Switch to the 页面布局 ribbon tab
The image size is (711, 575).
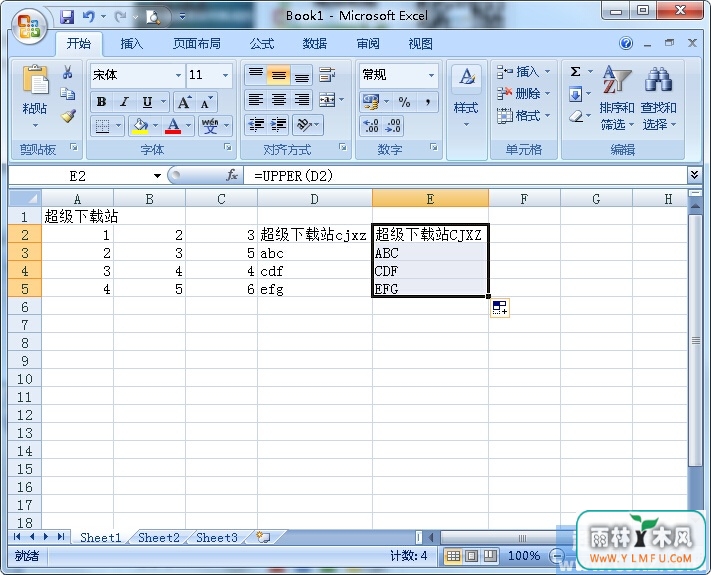197,44
